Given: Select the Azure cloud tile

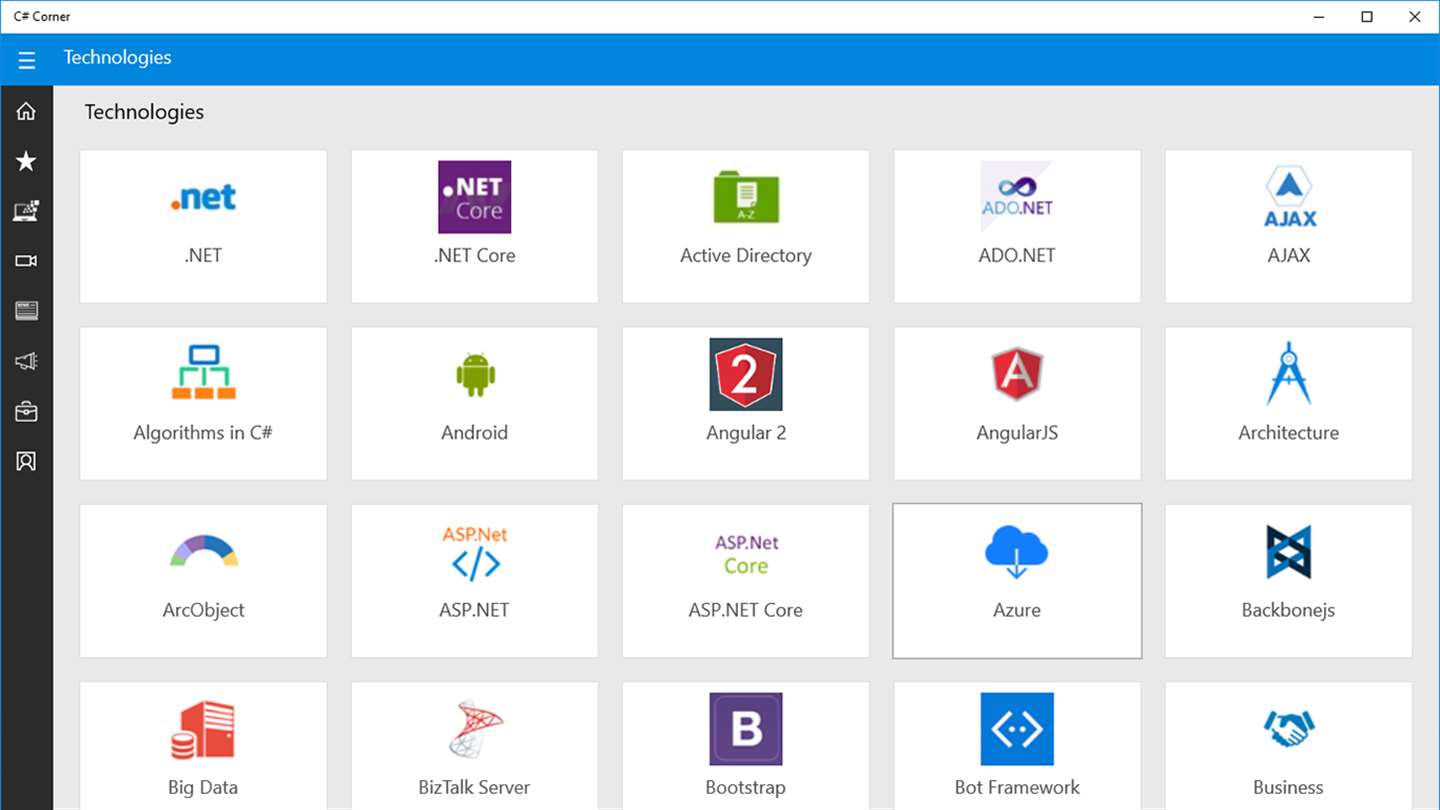Looking at the screenshot, I should [1017, 581].
